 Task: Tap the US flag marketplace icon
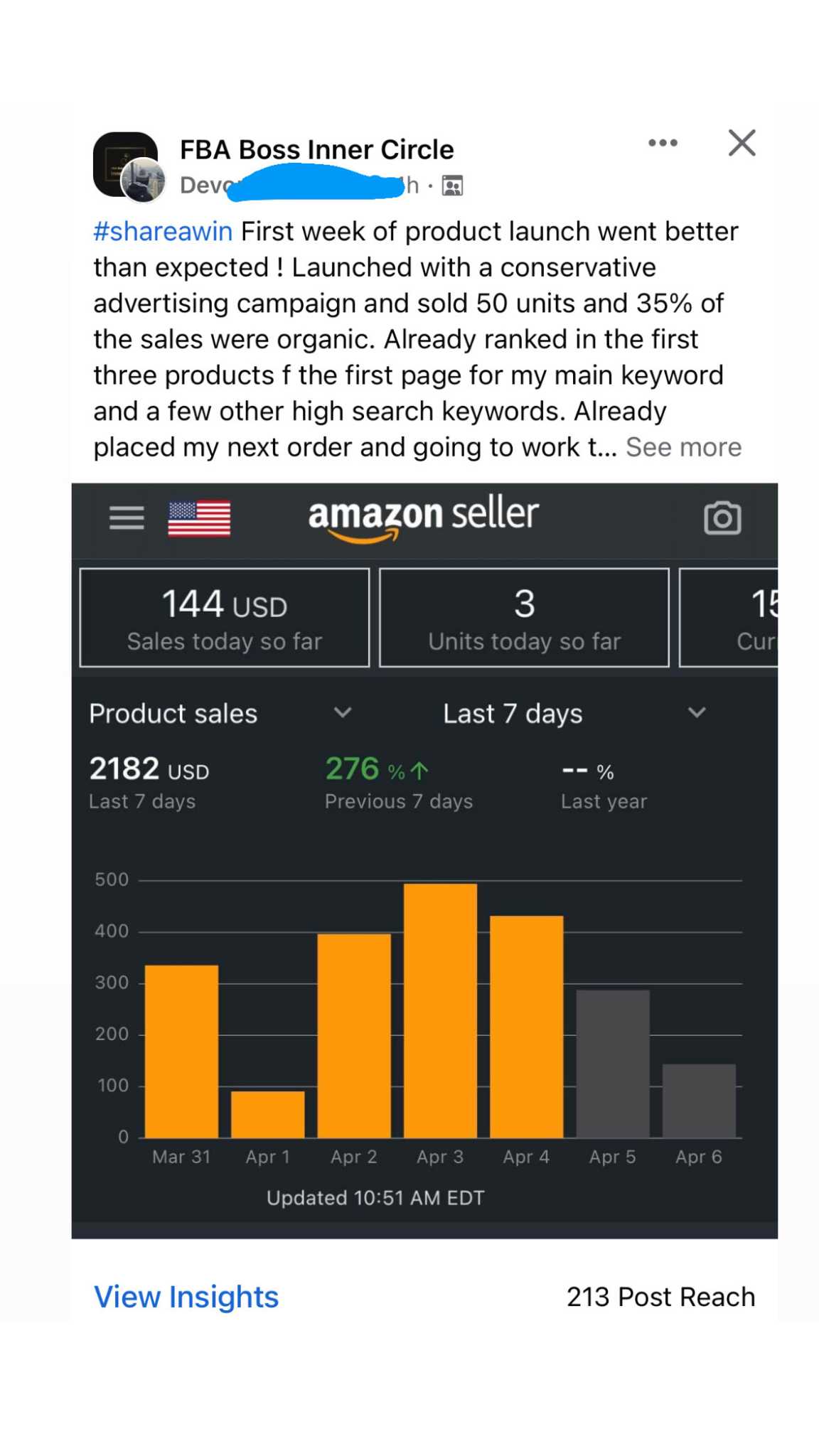pos(199,518)
